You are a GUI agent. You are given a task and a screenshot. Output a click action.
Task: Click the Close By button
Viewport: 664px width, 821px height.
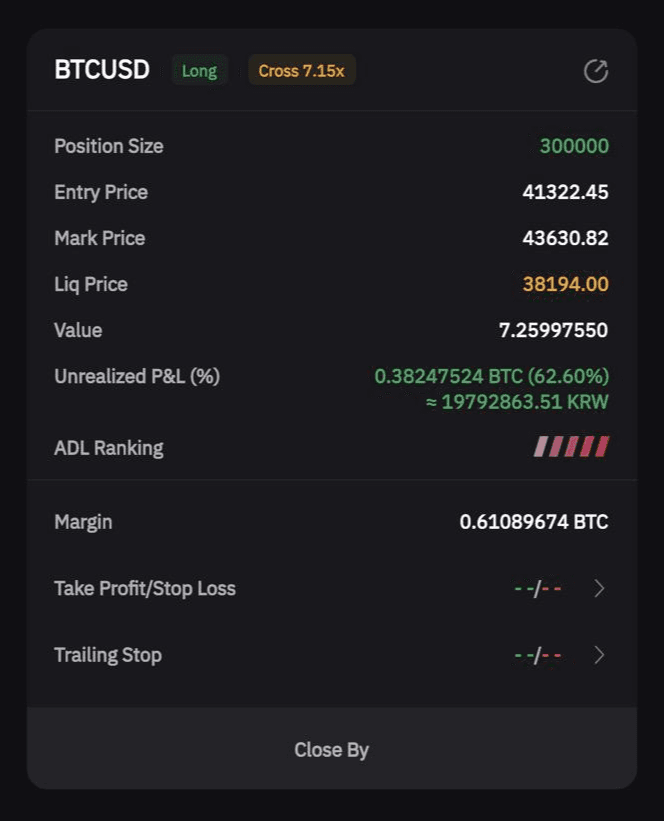point(332,749)
